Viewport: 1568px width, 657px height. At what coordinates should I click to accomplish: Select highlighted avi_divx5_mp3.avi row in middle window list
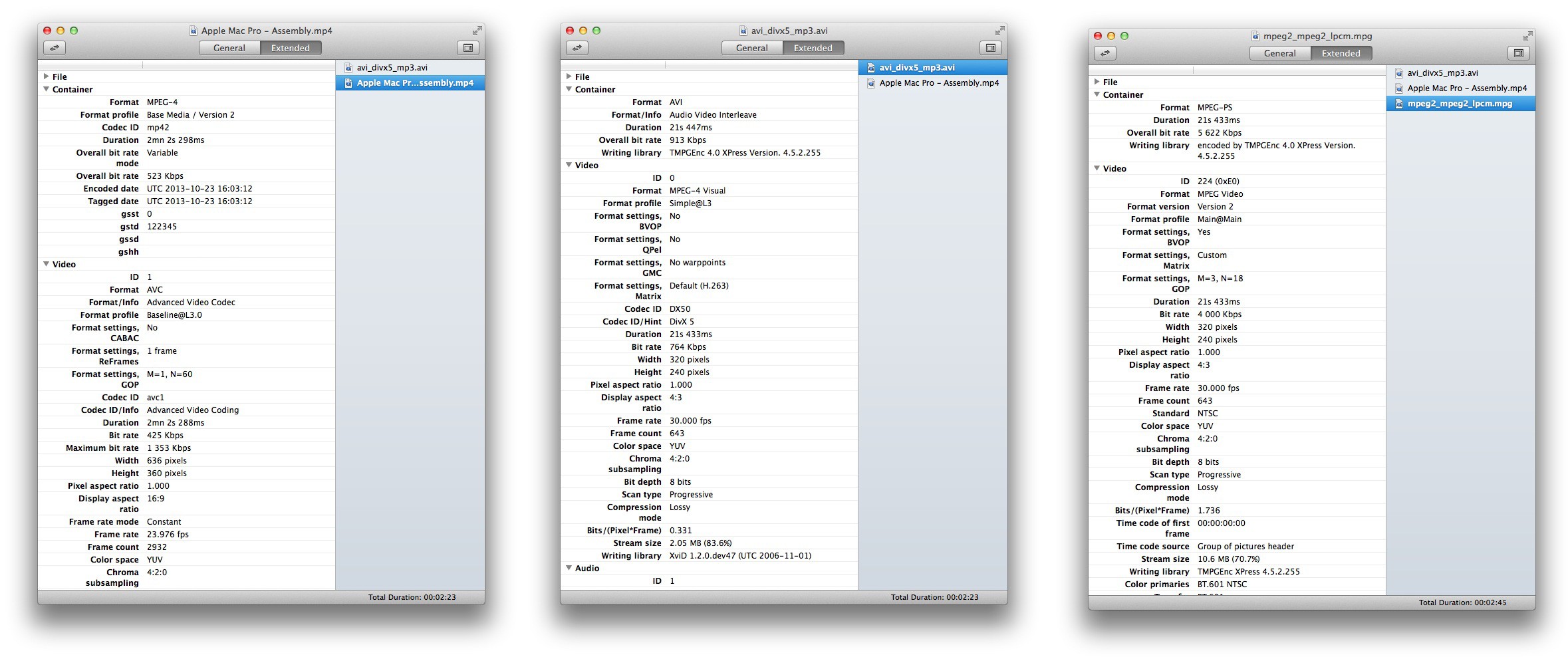pos(933,68)
